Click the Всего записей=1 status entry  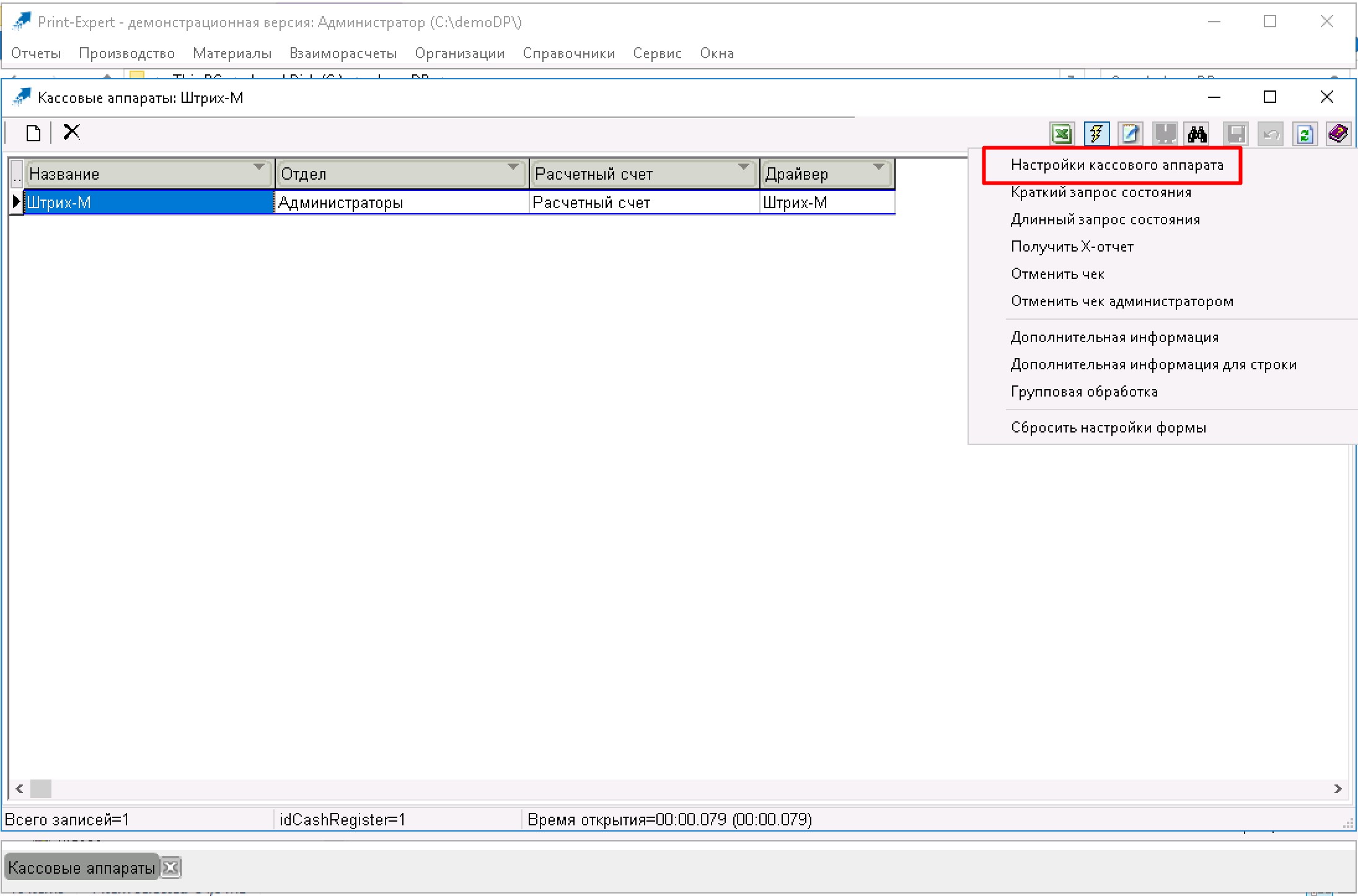(x=67, y=820)
